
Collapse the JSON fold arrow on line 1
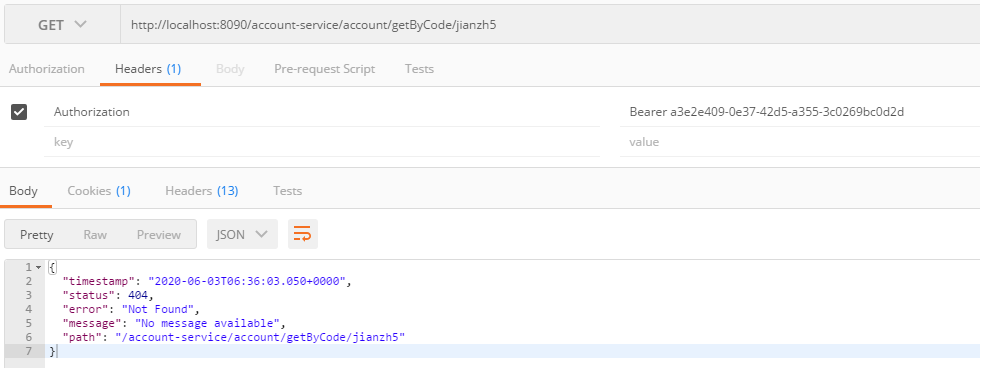coord(39,267)
